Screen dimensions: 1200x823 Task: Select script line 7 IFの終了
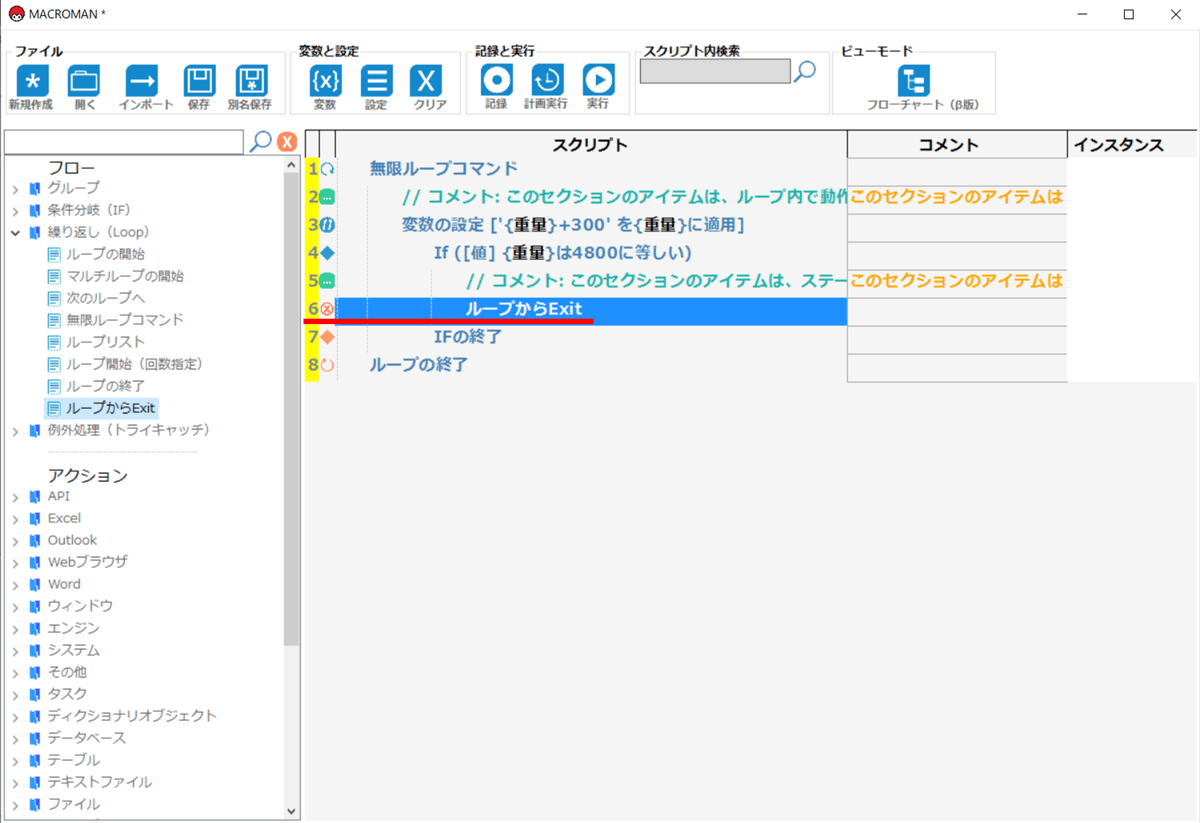point(467,338)
